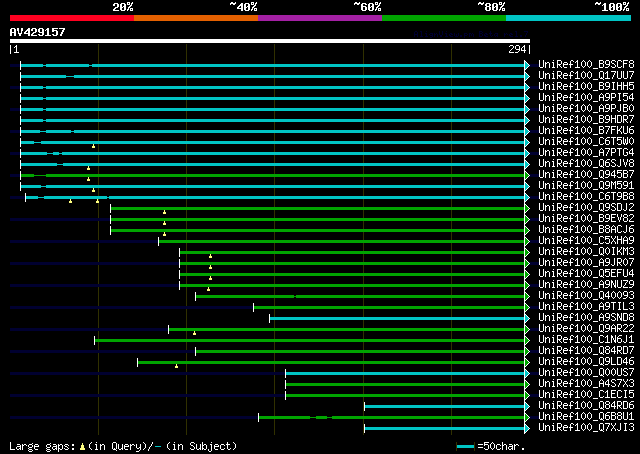This screenshot has height=454, width=640.
Task: Click the cyan ~100% identity color band
Action: (569, 18)
